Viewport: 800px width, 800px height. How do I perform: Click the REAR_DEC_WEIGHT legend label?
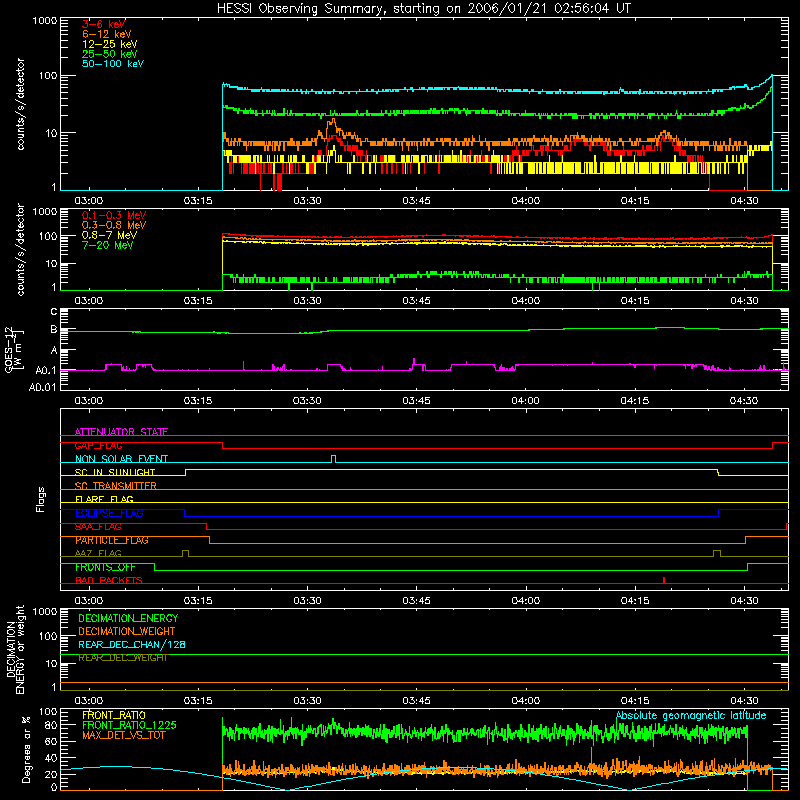(x=123, y=658)
